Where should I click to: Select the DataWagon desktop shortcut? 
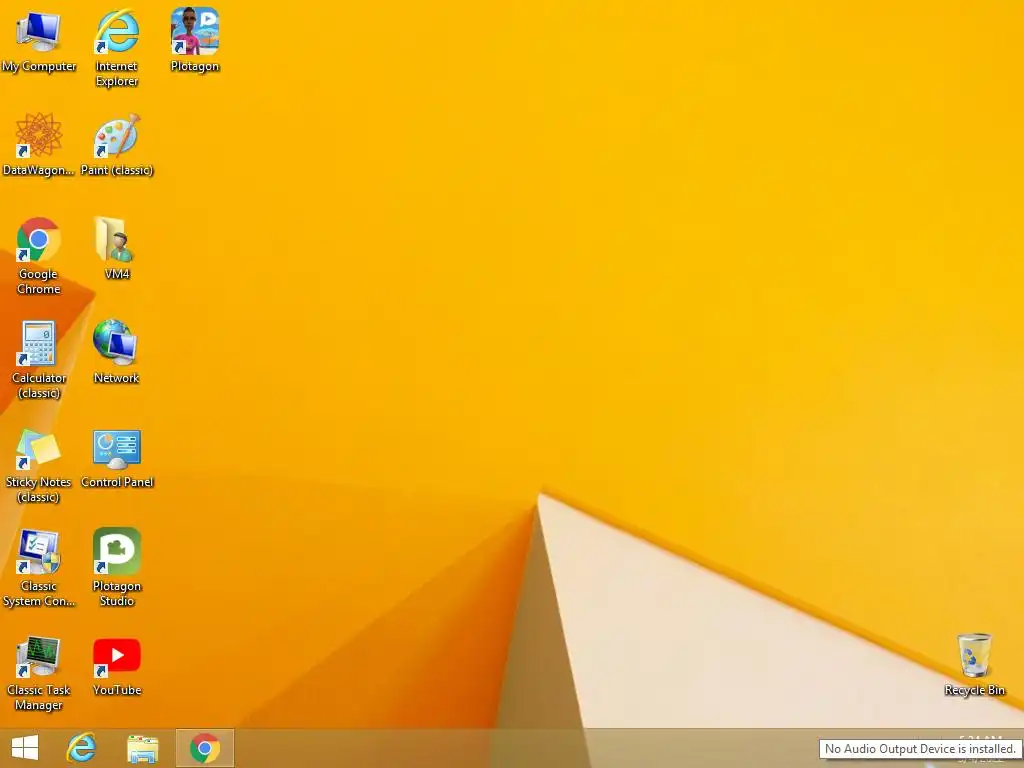point(39,144)
